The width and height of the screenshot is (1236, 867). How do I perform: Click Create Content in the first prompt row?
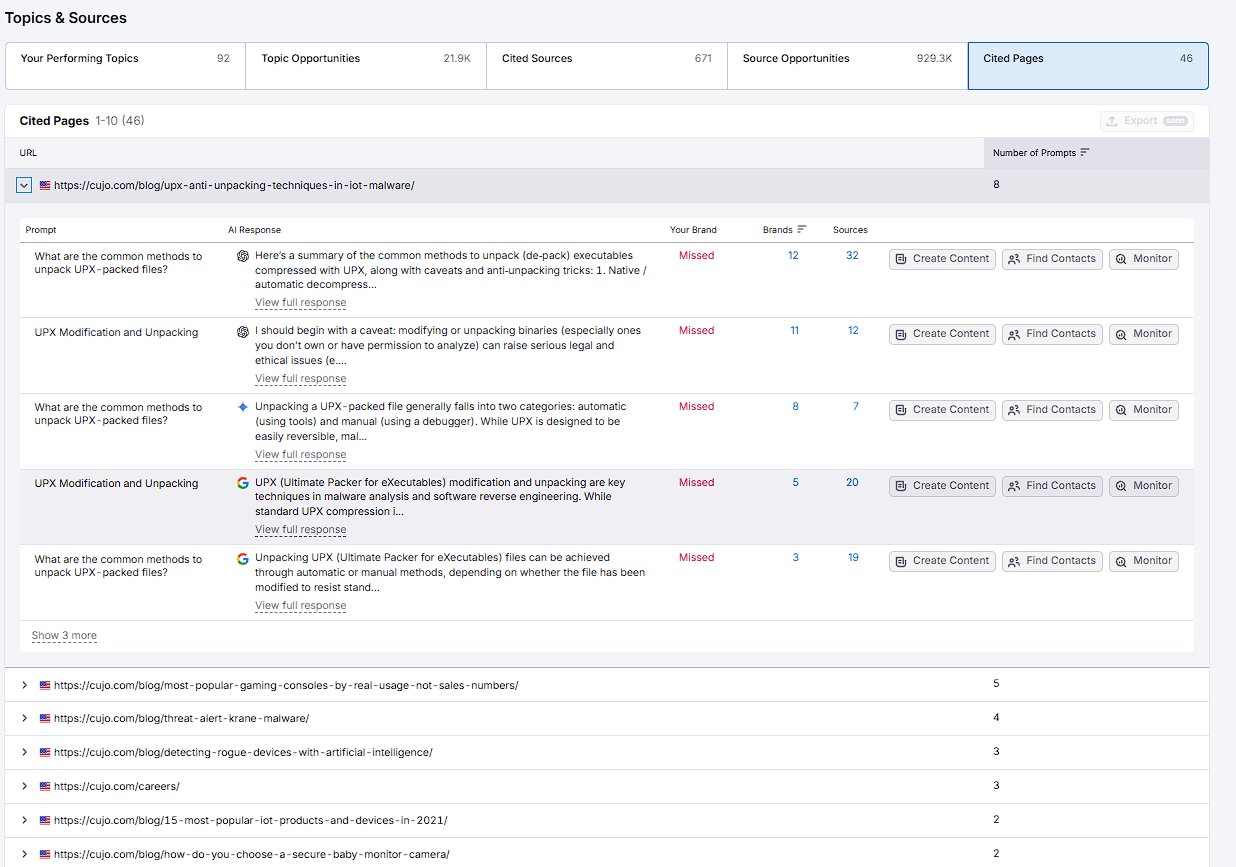coord(942,259)
